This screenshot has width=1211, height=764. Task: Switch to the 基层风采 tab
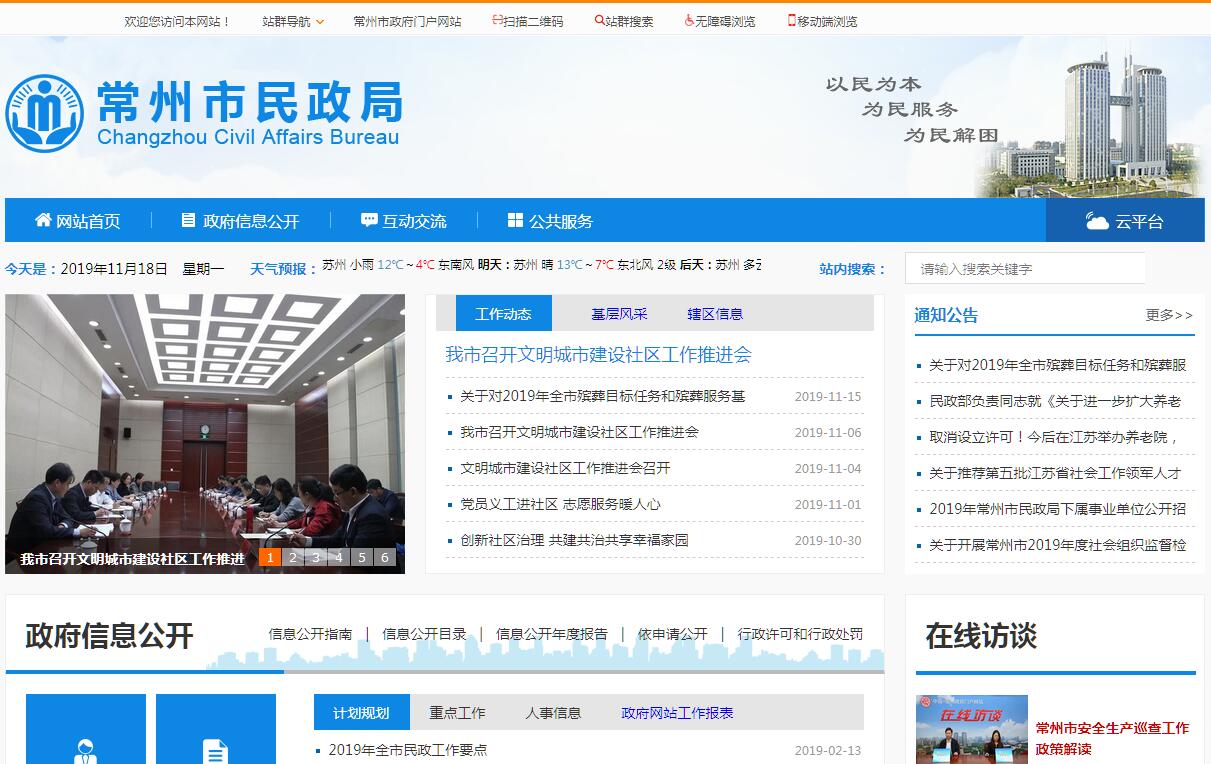pos(619,314)
